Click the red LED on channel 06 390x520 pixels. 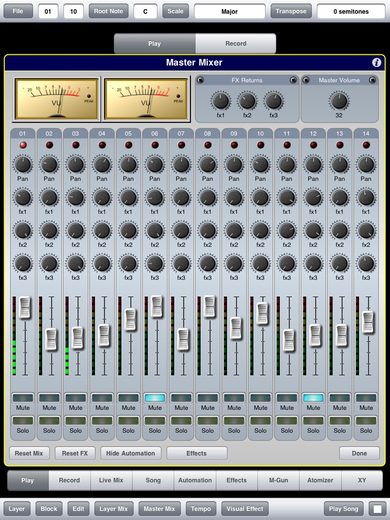click(x=155, y=145)
